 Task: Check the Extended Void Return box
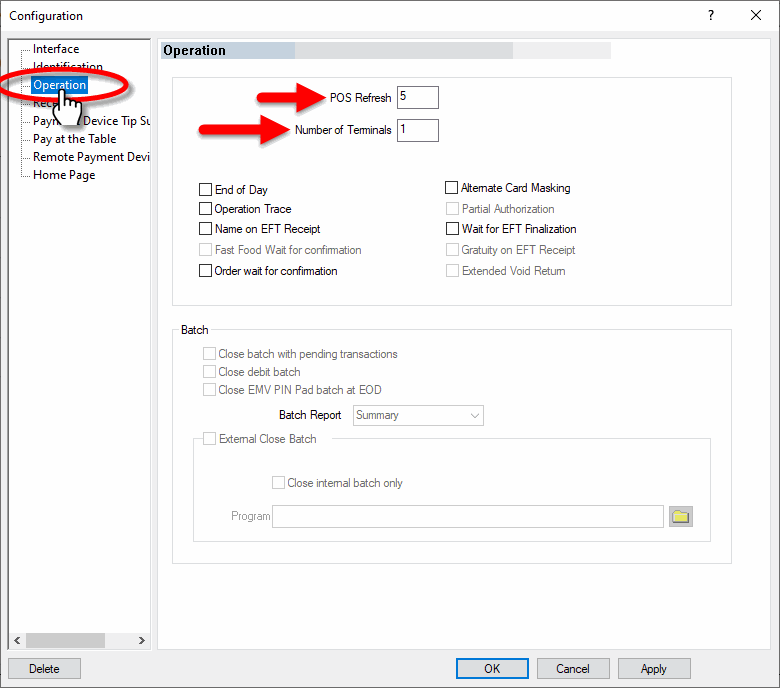[x=452, y=271]
